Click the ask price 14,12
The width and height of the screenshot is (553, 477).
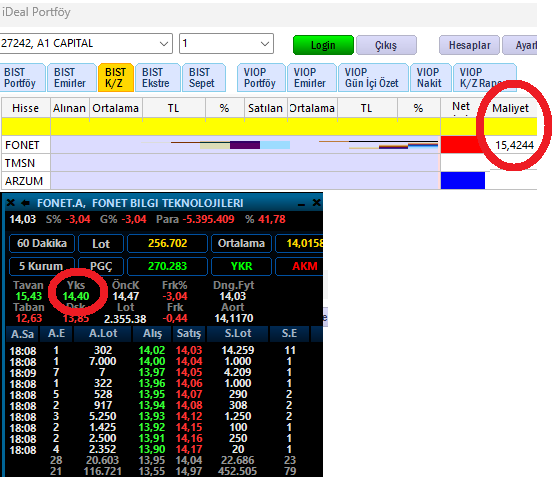[189, 416]
